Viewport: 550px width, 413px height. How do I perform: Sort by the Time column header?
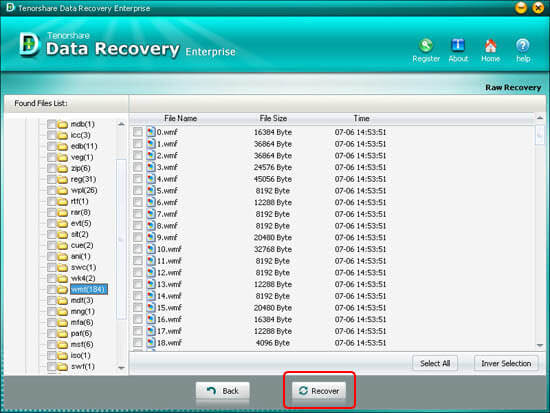[361, 118]
